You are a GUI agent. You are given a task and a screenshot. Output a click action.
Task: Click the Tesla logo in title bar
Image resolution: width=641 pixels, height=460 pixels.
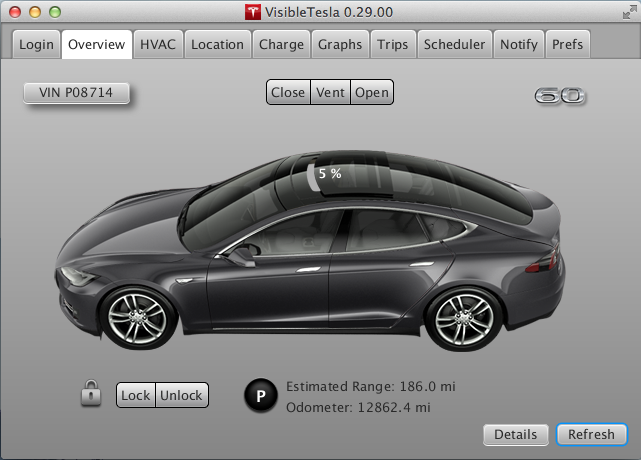(253, 12)
